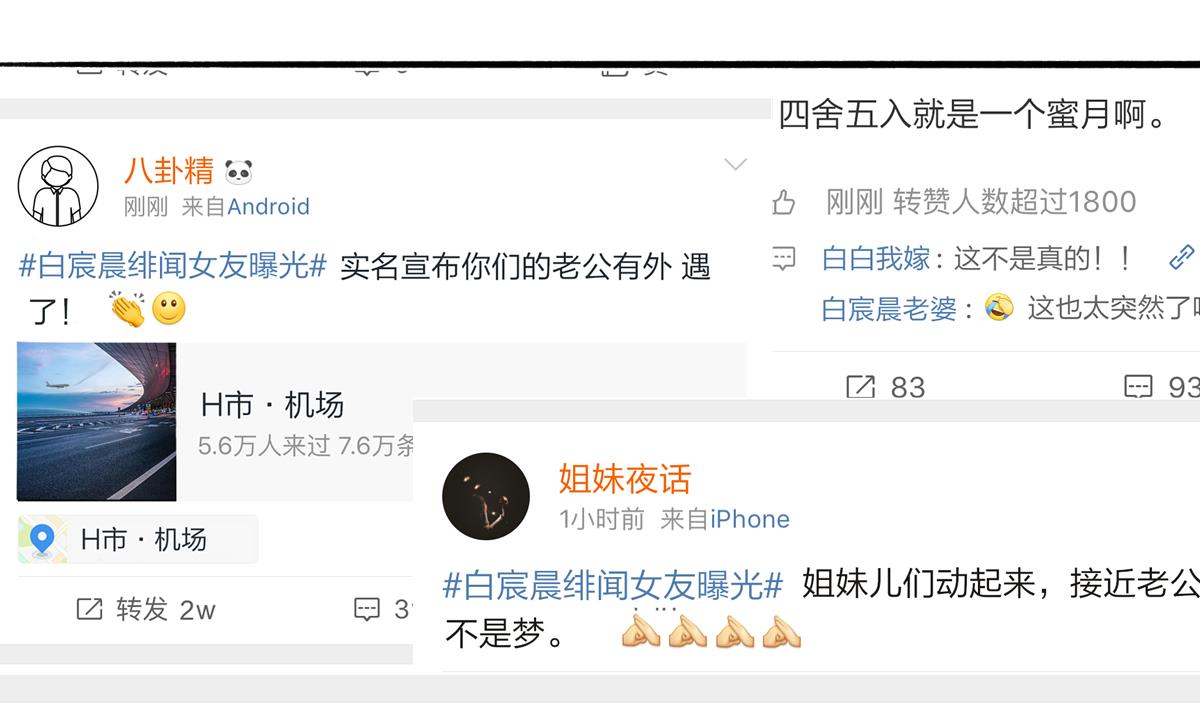View the H市·机场 airport thumbnail image

pyautogui.click(x=97, y=421)
